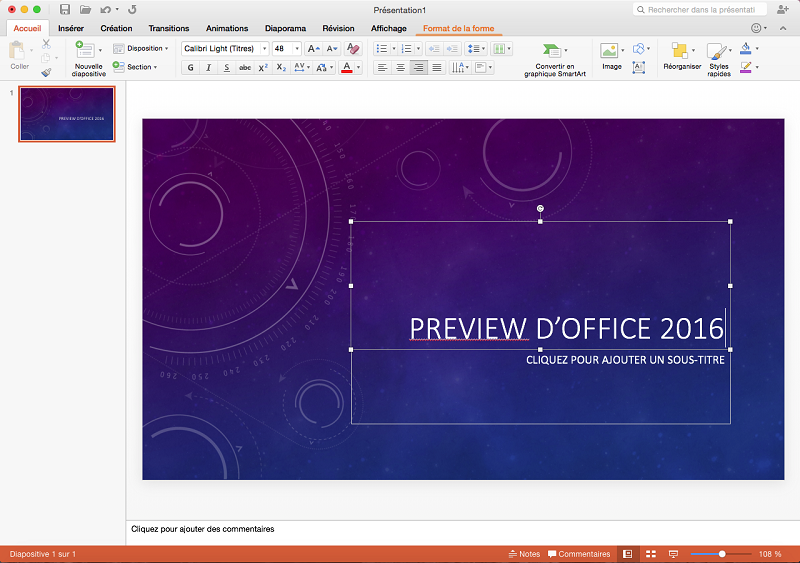The height and width of the screenshot is (563, 800).
Task: Select slide 1 thumbnail
Action: point(67,113)
